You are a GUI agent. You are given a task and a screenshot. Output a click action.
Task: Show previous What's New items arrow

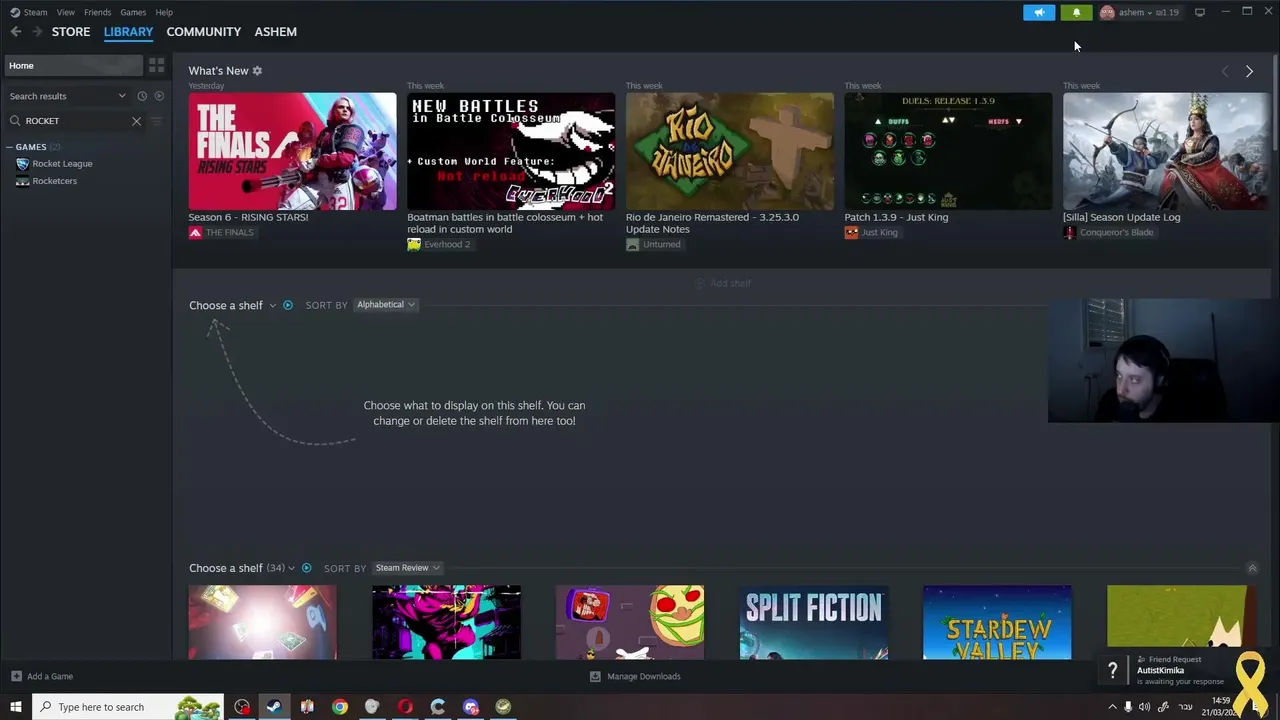coord(1225,71)
